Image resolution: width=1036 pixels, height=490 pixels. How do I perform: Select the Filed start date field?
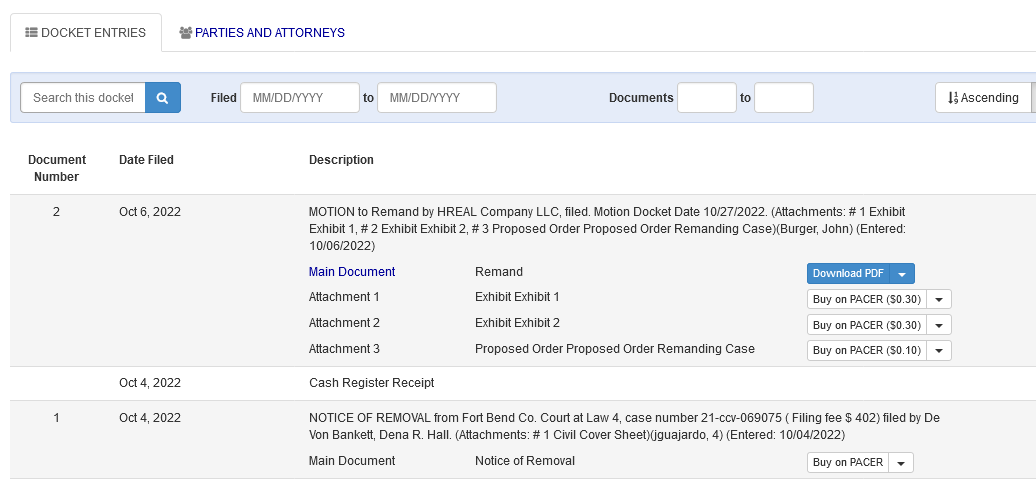tap(300, 98)
